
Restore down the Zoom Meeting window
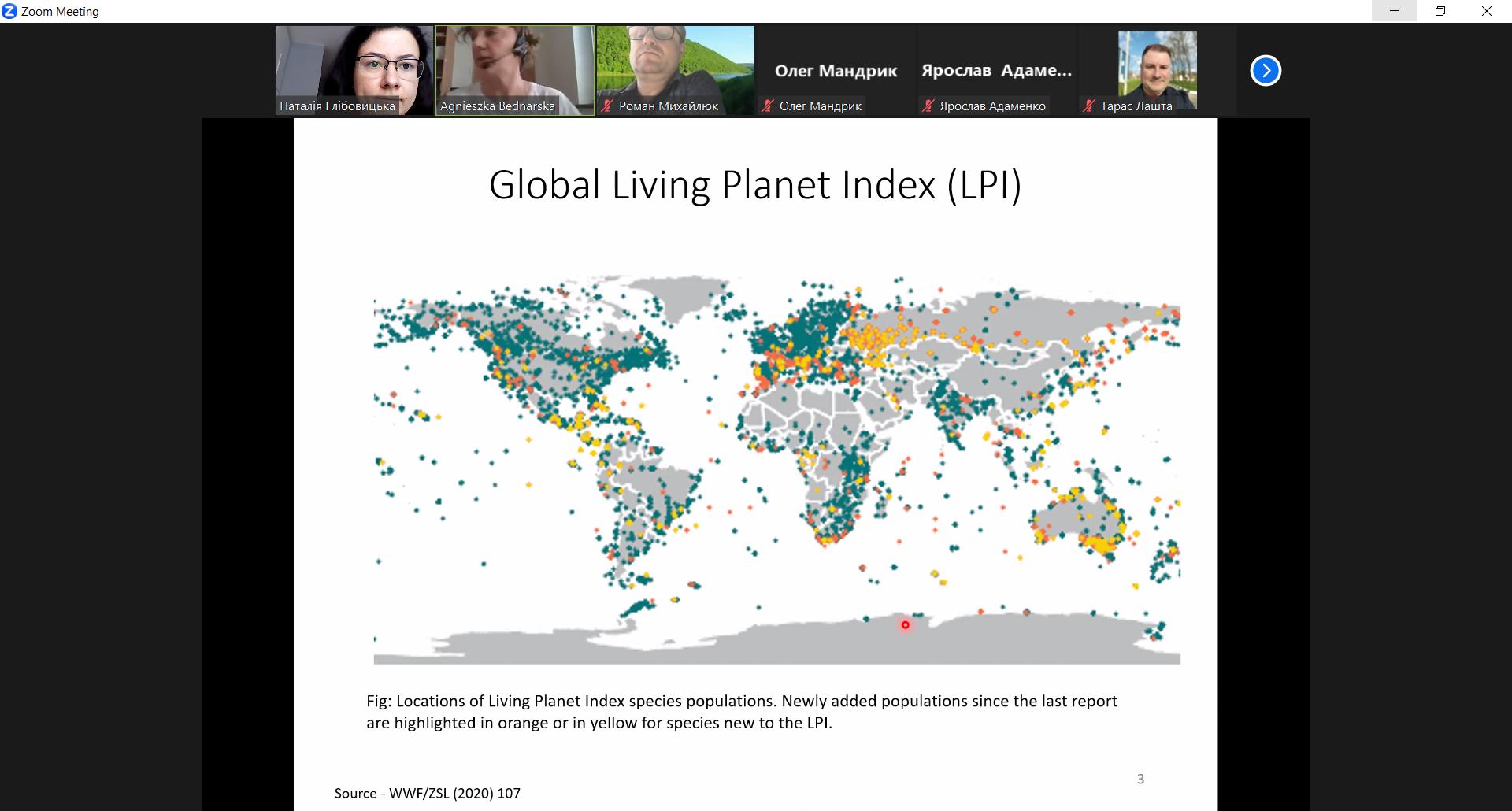pos(1440,11)
